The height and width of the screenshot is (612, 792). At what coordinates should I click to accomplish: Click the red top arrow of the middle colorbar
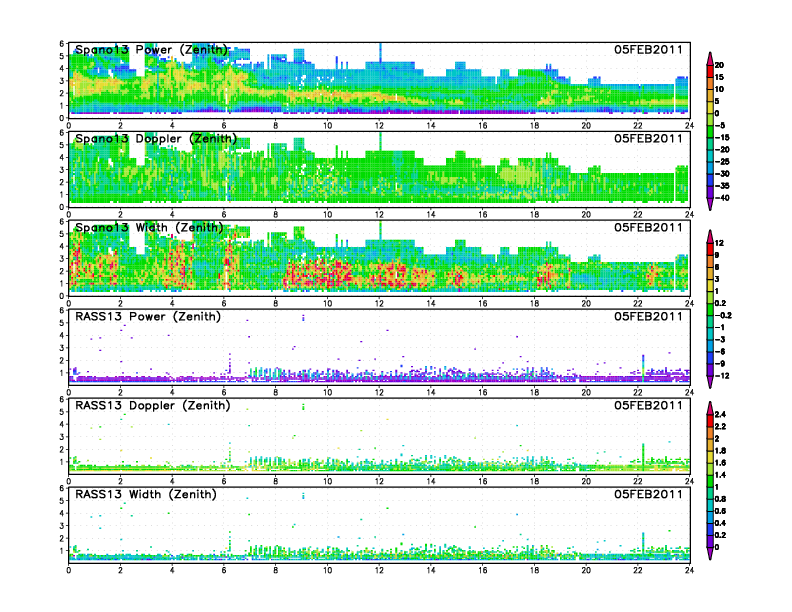pyautogui.click(x=709, y=236)
